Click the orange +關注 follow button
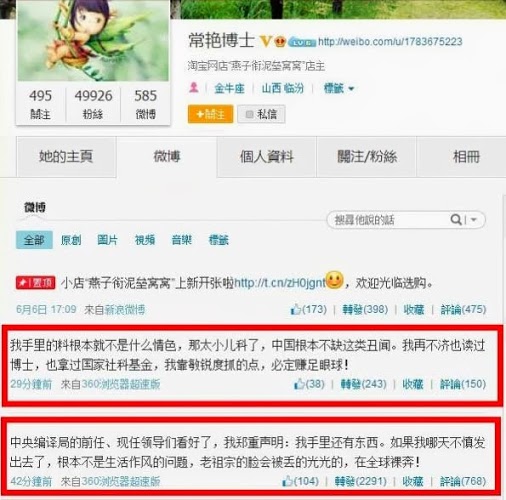 click(x=210, y=114)
